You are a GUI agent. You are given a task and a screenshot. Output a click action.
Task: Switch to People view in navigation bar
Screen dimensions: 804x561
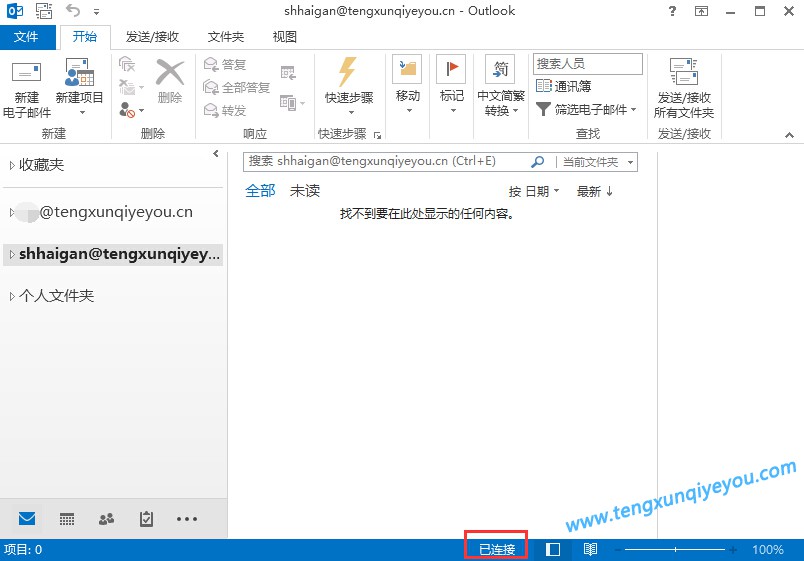[x=106, y=519]
